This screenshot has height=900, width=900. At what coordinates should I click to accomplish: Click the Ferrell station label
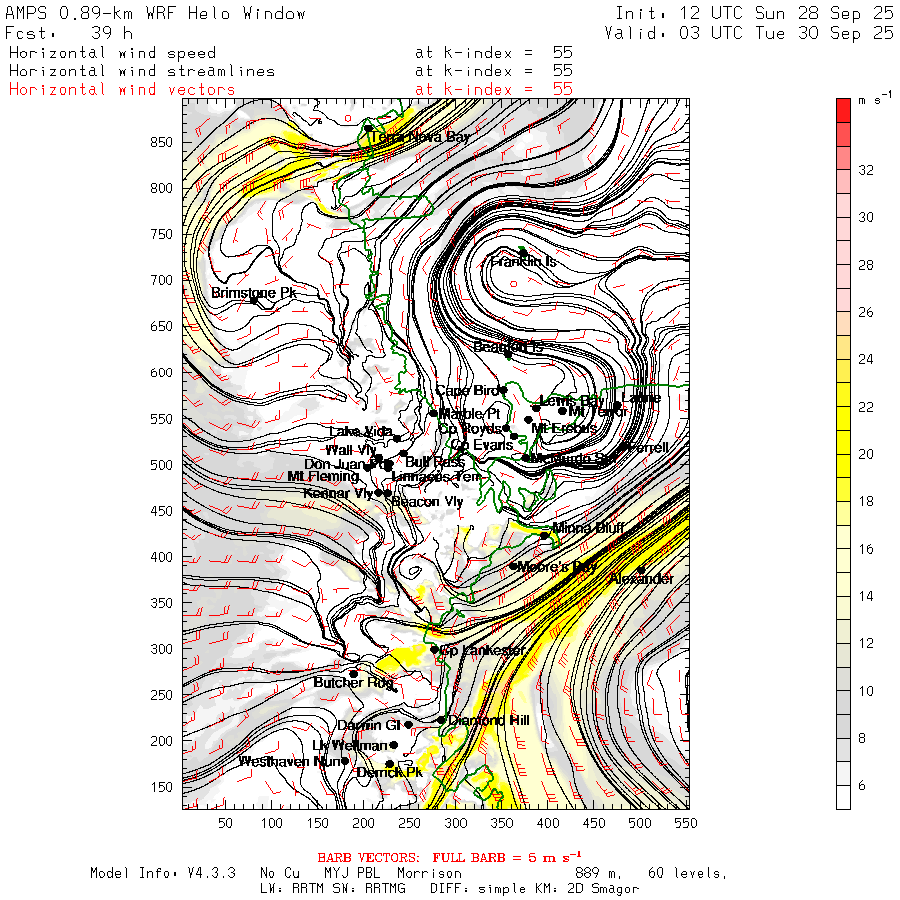[648, 447]
